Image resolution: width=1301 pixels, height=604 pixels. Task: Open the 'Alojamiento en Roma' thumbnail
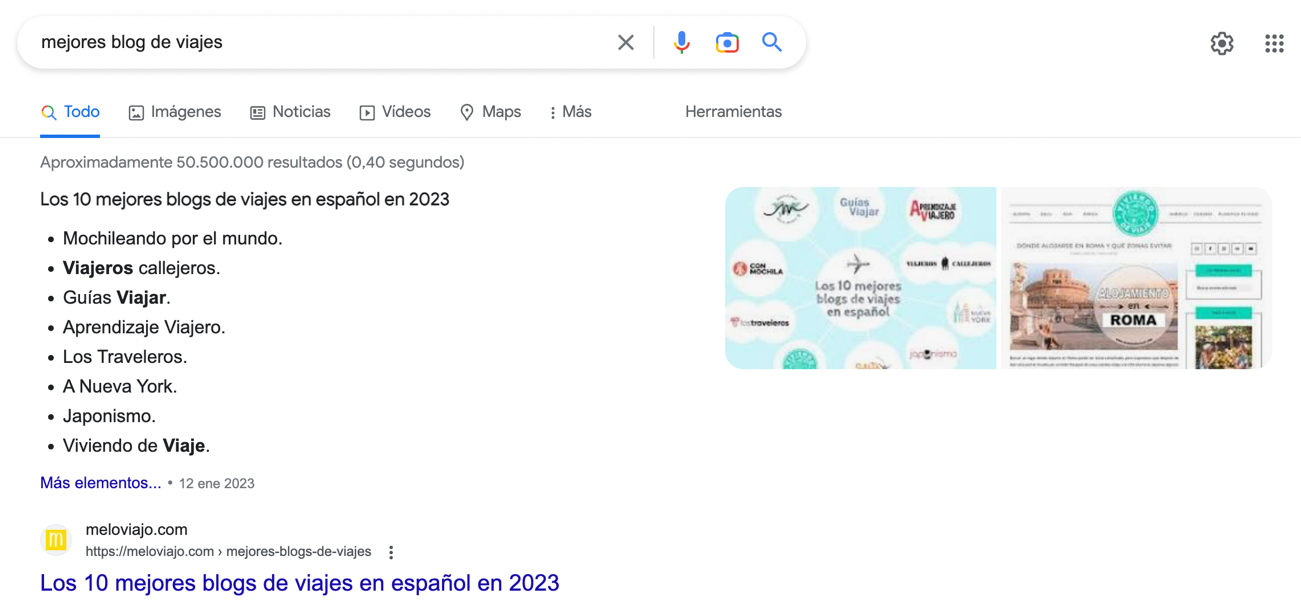point(1136,278)
